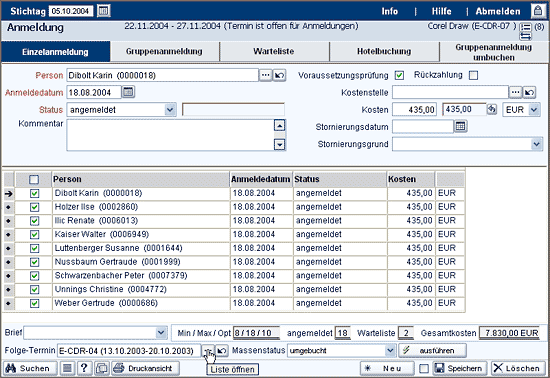550x378 pixels.
Task: Select the row marker for Weber Gertrude
Action: click(8, 303)
